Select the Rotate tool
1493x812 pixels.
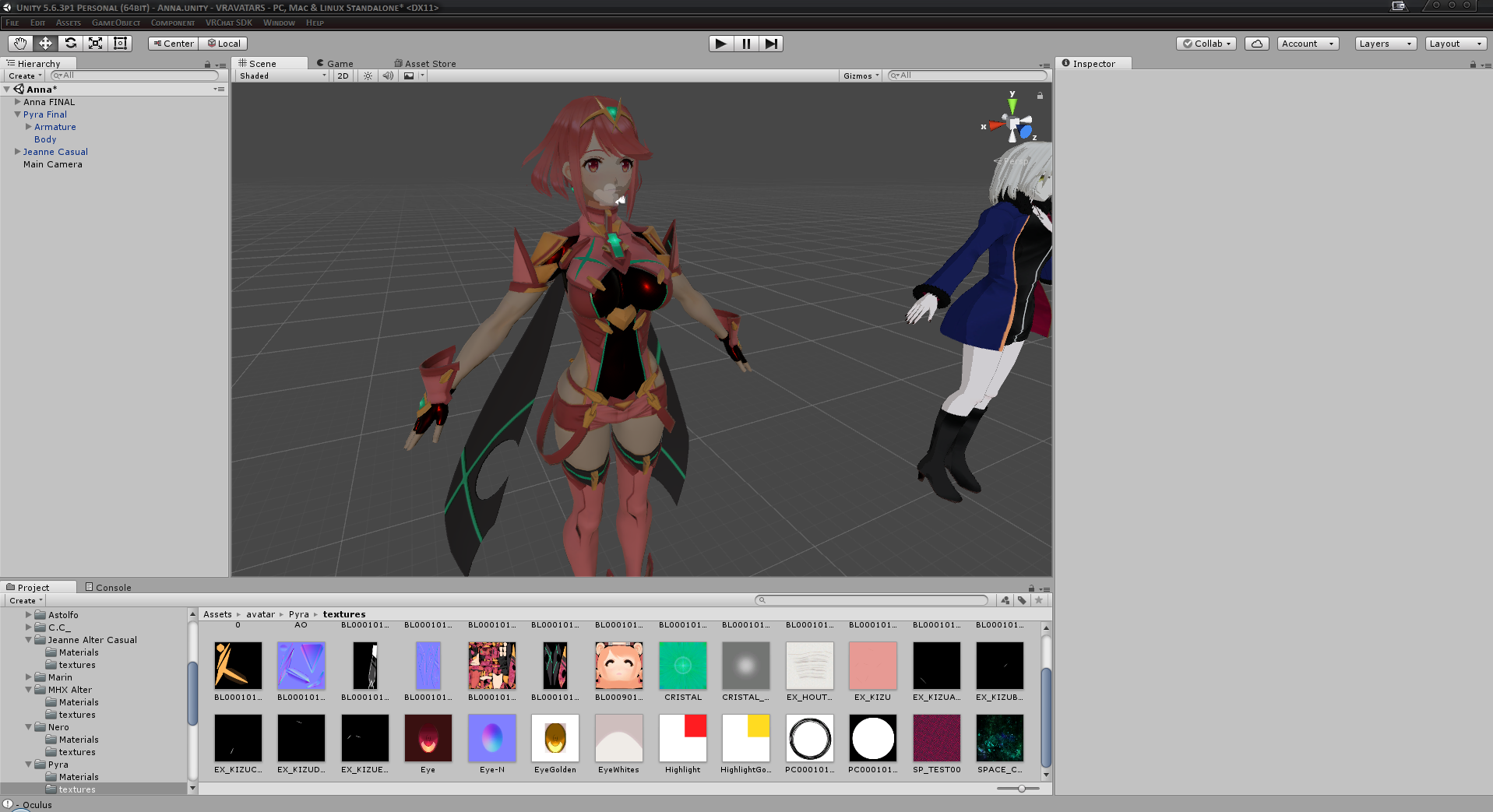(x=70, y=44)
